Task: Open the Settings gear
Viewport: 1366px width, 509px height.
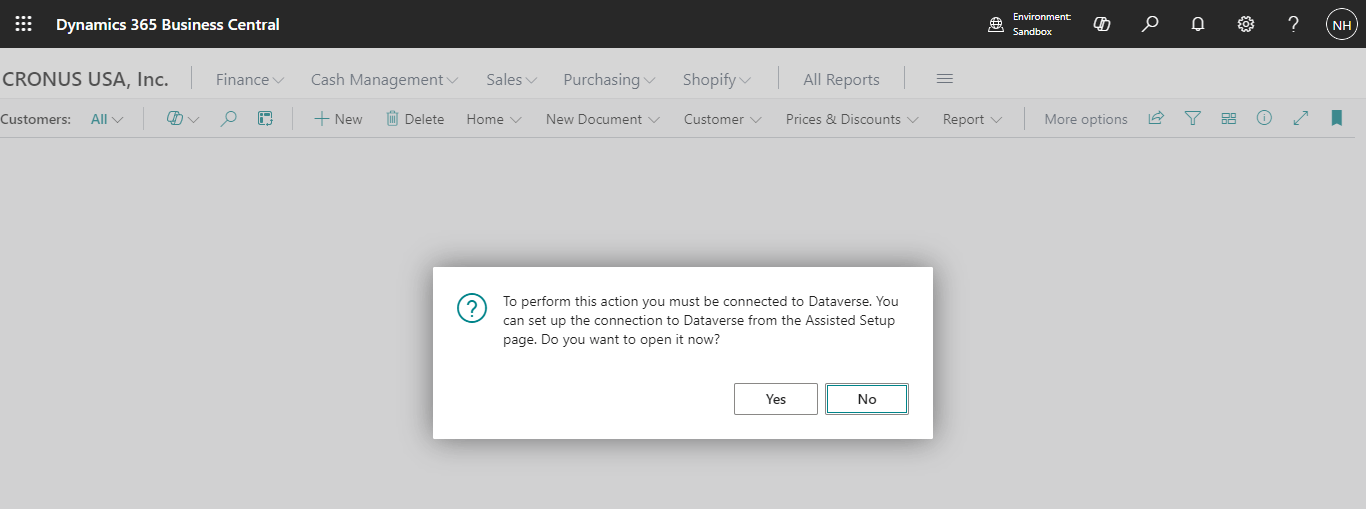Action: [x=1246, y=24]
